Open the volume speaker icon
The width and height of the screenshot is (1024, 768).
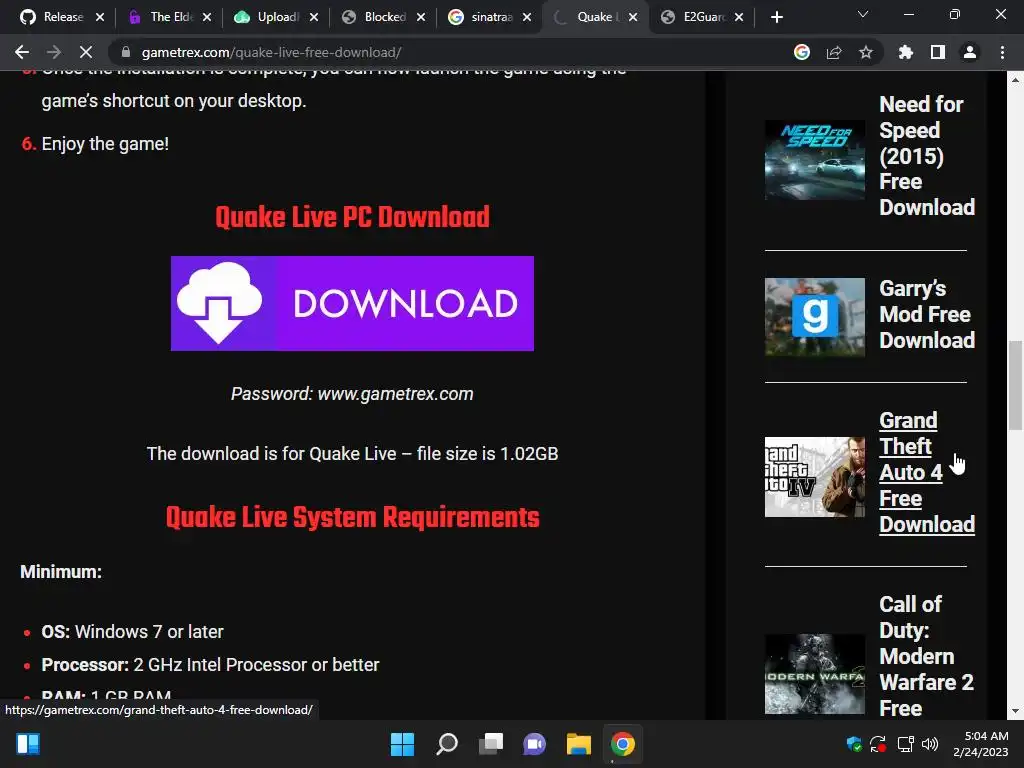930,744
